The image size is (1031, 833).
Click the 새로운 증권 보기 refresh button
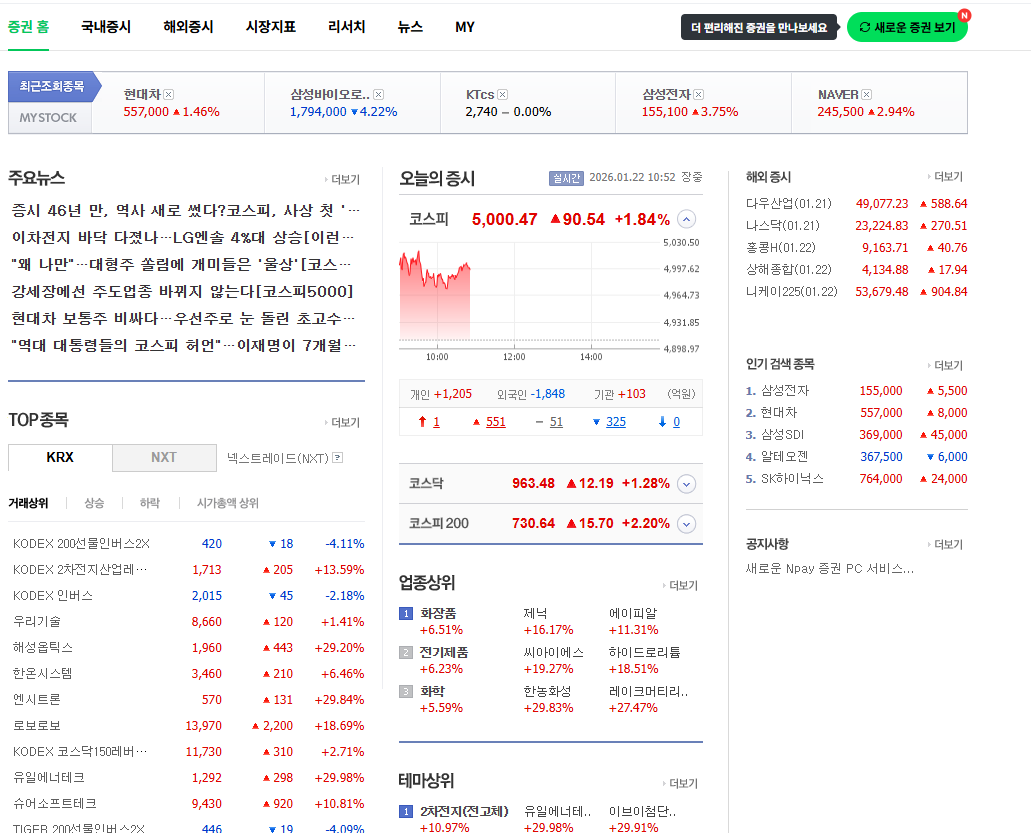[907, 27]
